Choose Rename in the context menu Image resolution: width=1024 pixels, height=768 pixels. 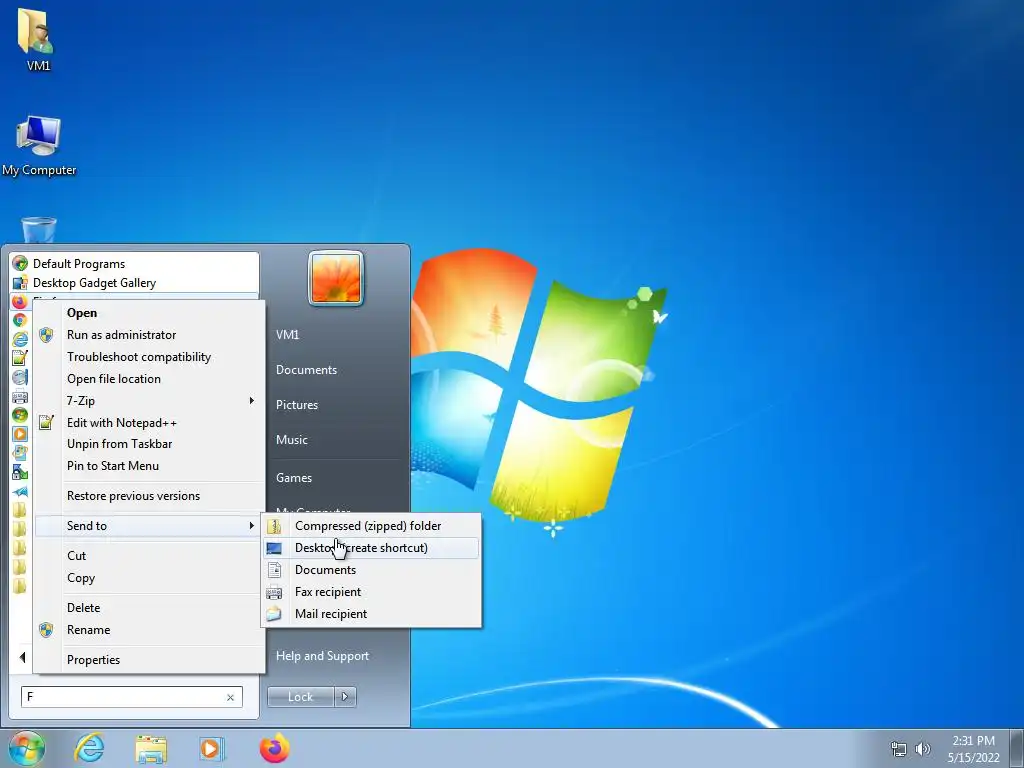pyautogui.click(x=150, y=630)
